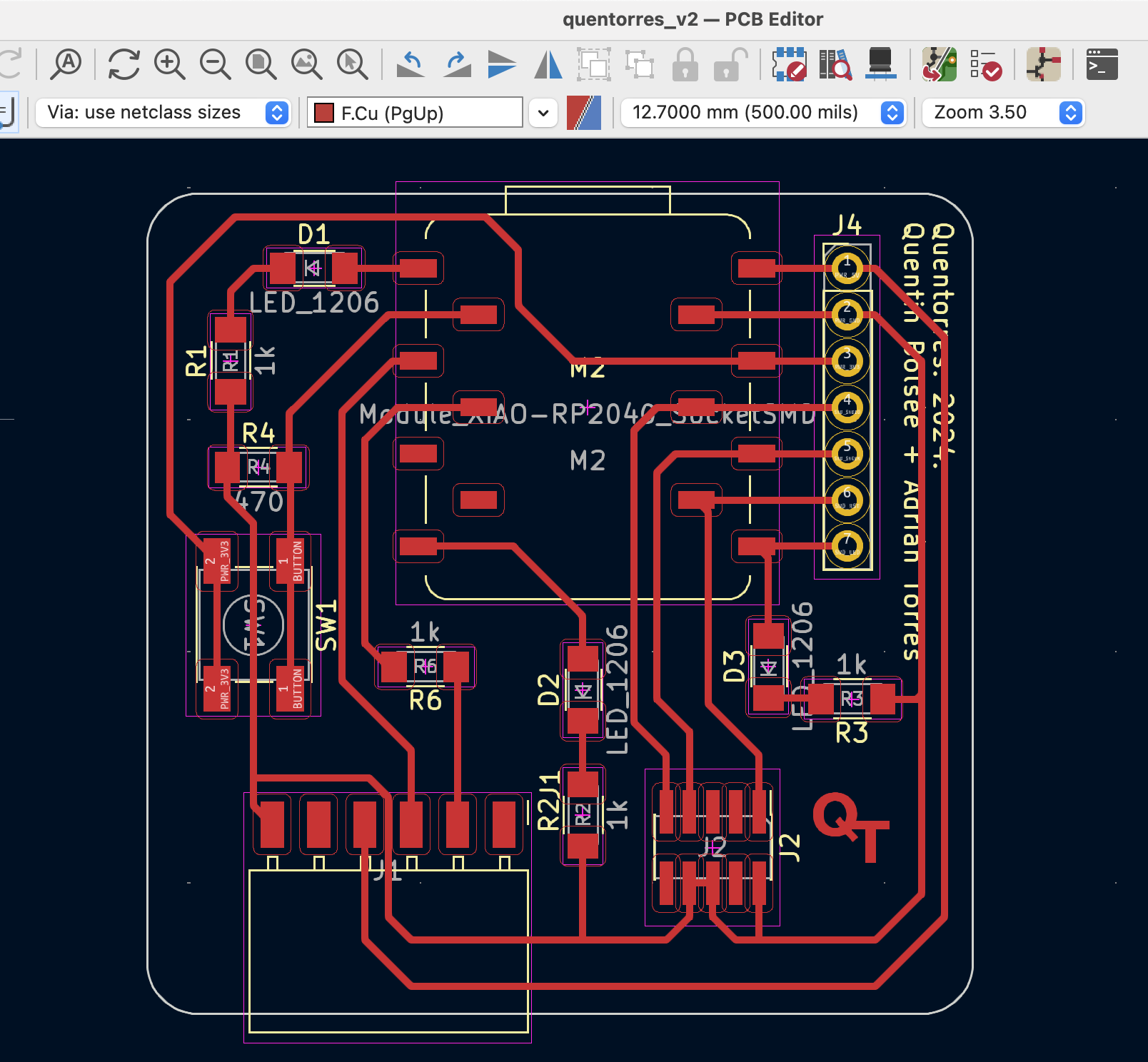The height and width of the screenshot is (1062, 1148).
Task: Click the Zoom out magnifier
Action: pos(216,64)
